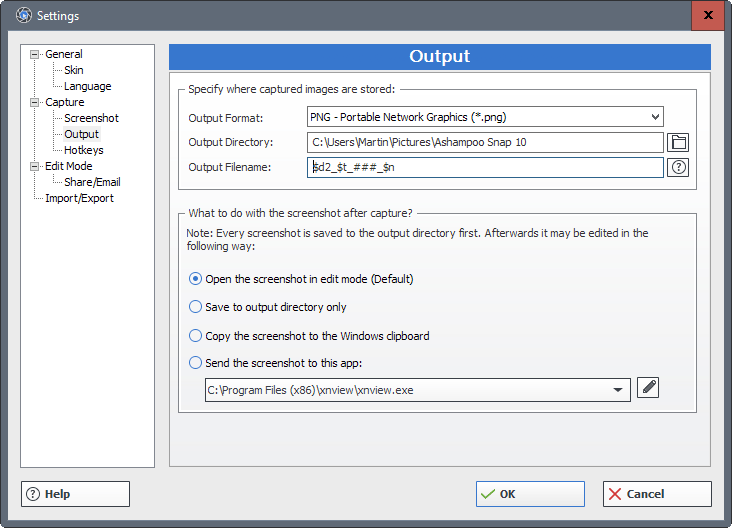Select Output in settings tree
Viewport: 732px width, 528px height.
[82, 134]
